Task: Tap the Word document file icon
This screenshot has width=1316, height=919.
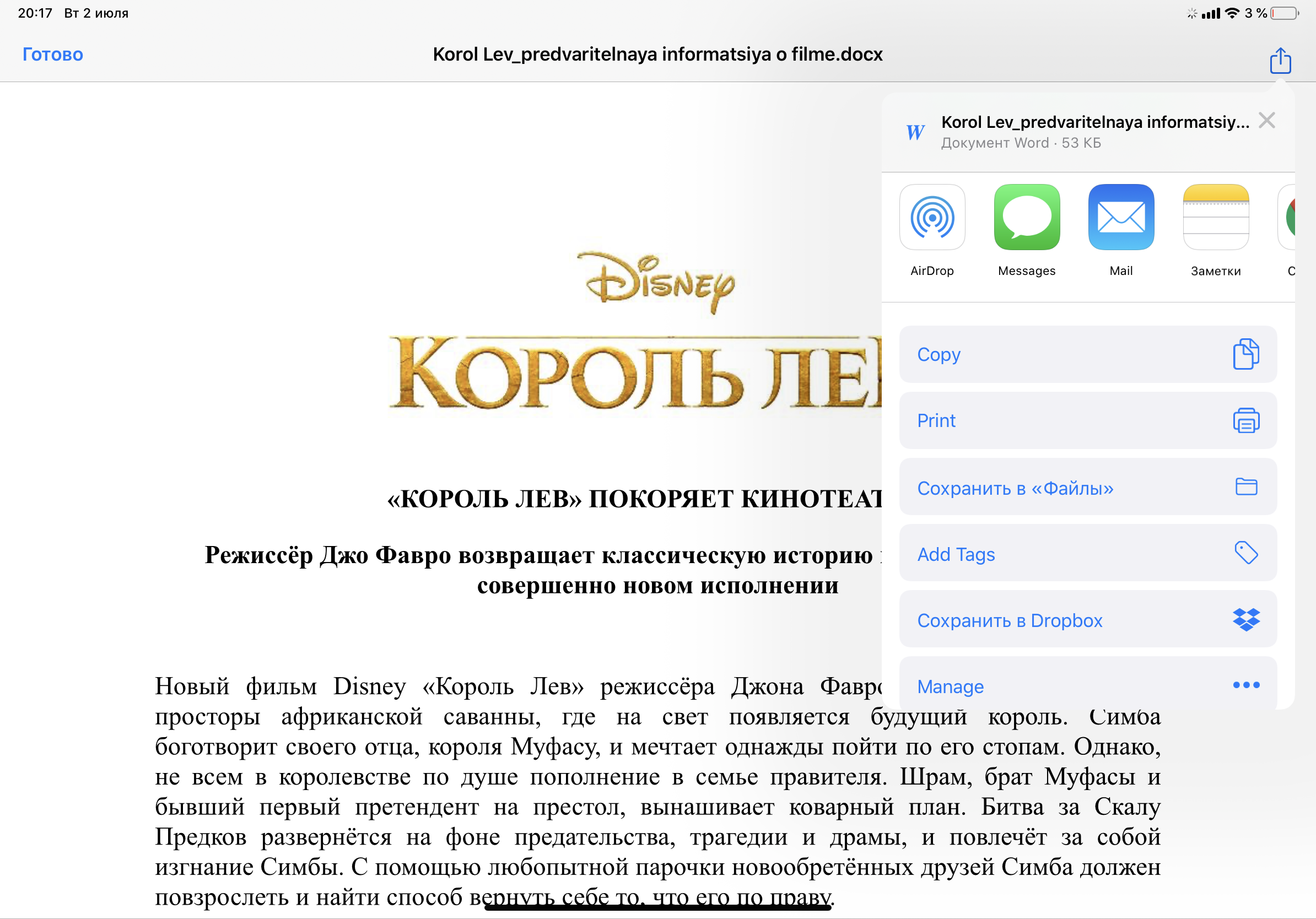Action: pyautogui.click(x=915, y=132)
